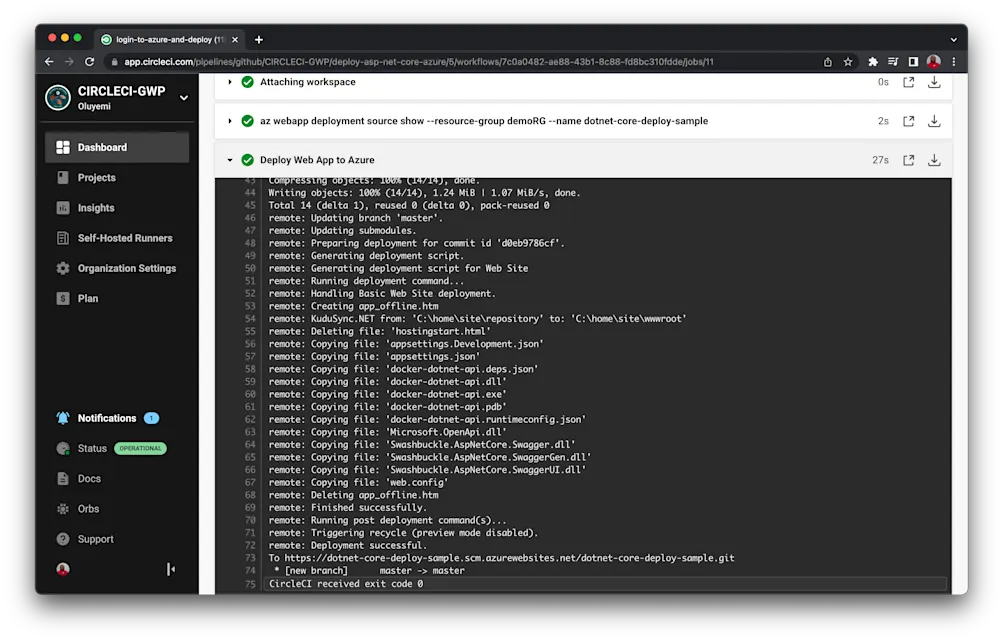The height and width of the screenshot is (641, 1003).
Task: Click log line number 54
Action: click(250, 319)
